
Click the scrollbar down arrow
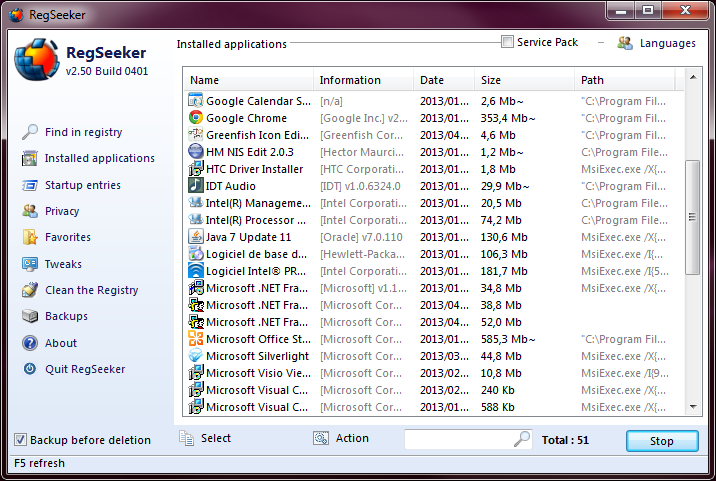pyautogui.click(x=693, y=407)
